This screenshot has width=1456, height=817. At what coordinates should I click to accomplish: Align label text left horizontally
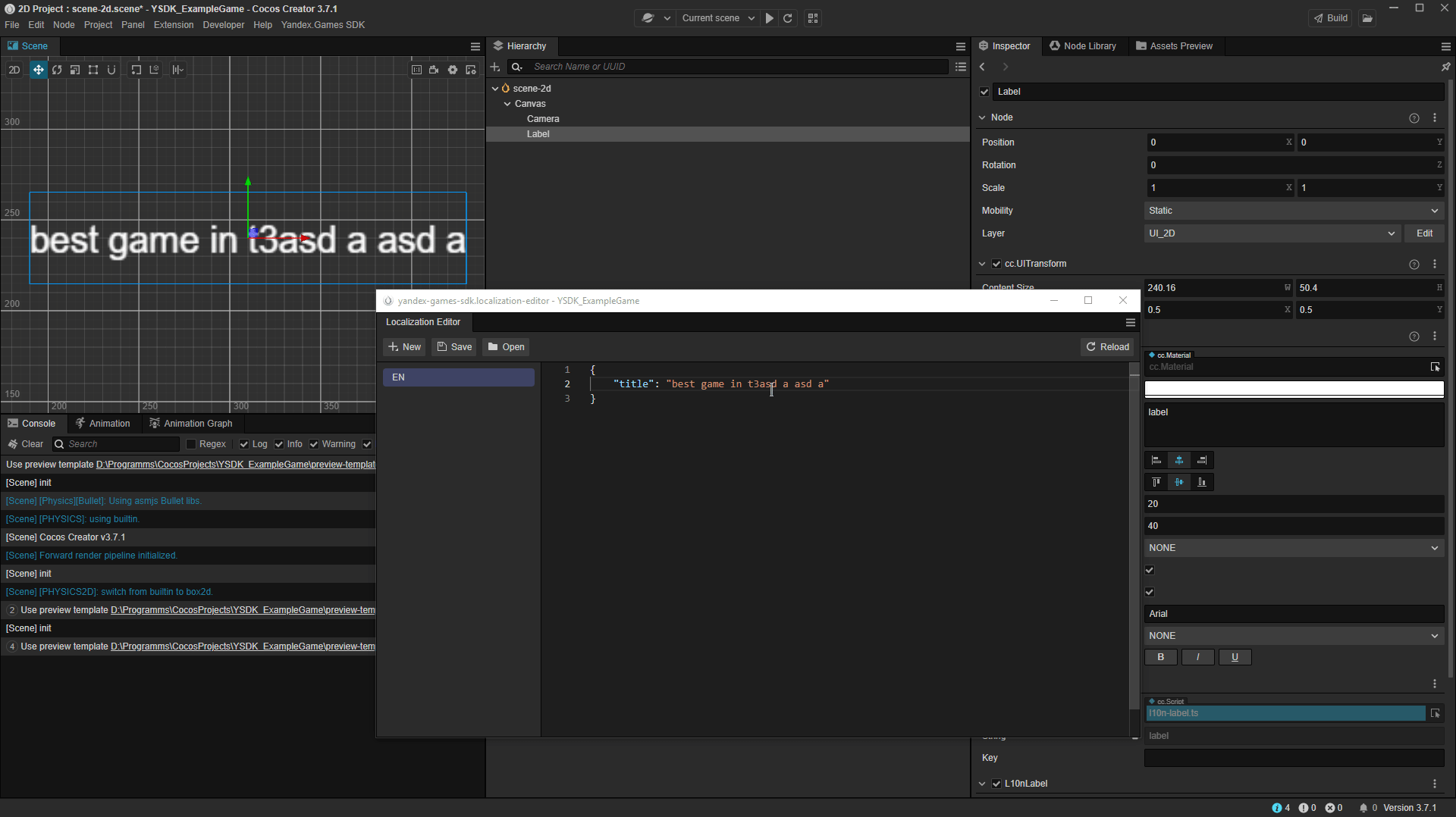click(x=1156, y=460)
